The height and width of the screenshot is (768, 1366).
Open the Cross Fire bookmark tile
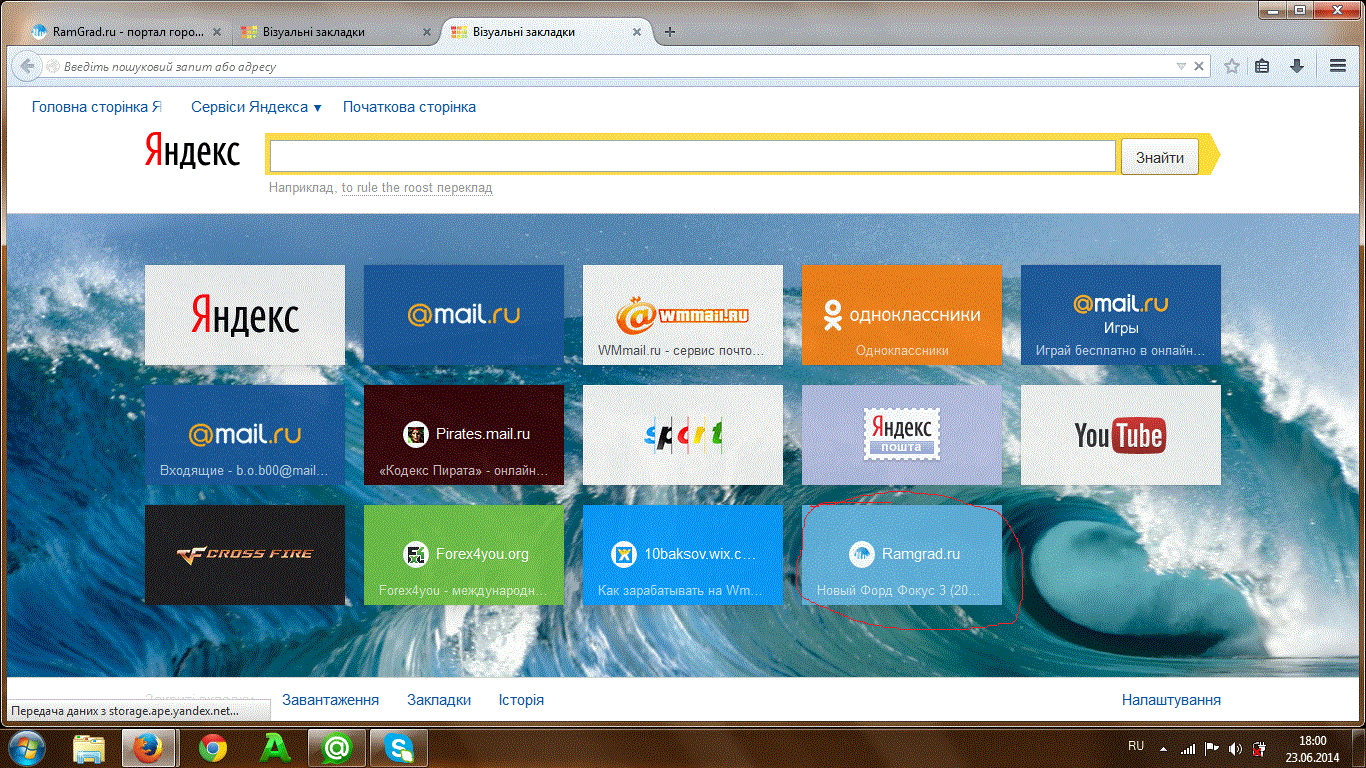click(x=245, y=555)
